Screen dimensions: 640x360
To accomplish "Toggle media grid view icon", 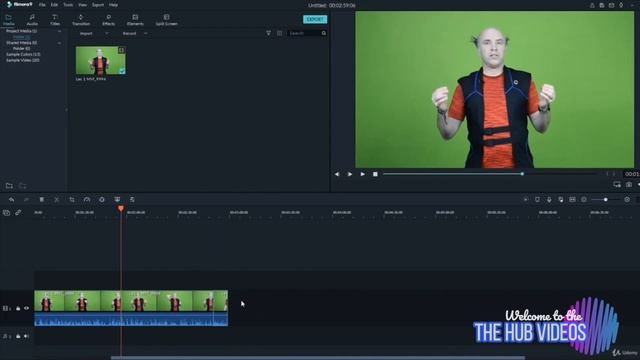I will point(280,33).
